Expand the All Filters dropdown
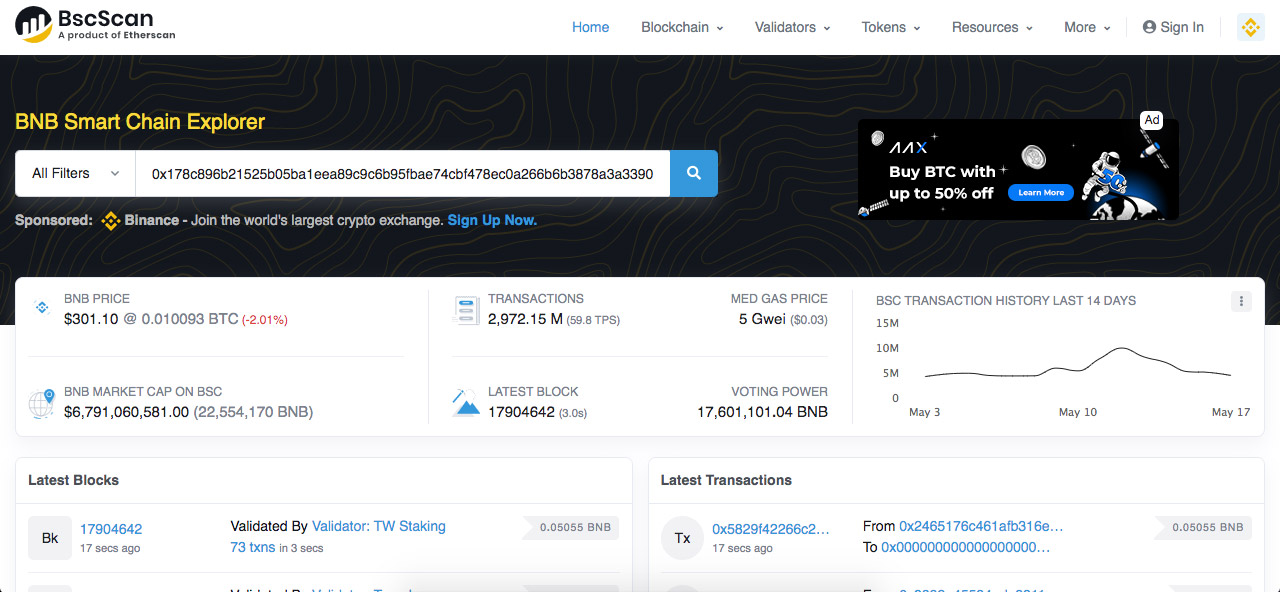1280x592 pixels. point(75,173)
